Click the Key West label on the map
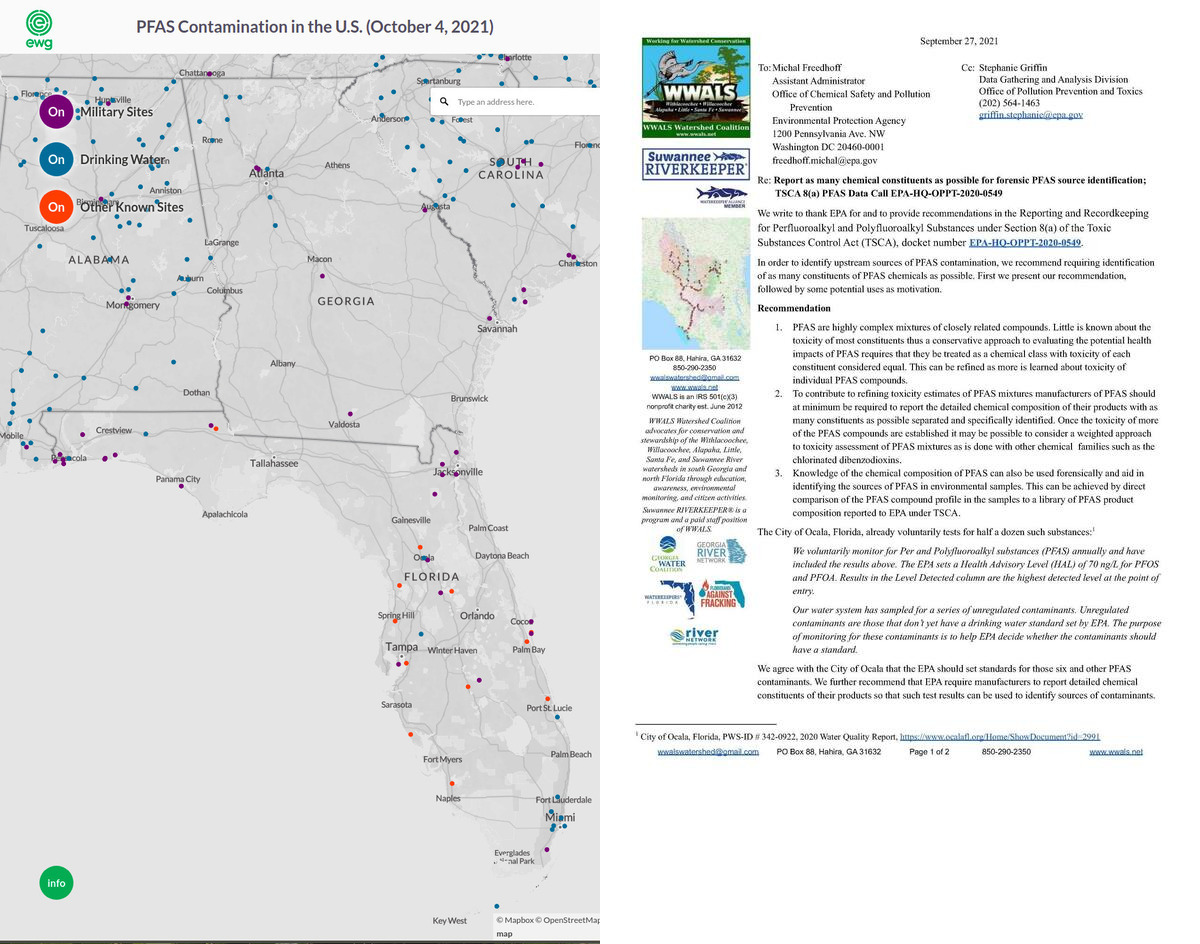Screen dimensions: 1200x944 (450, 921)
